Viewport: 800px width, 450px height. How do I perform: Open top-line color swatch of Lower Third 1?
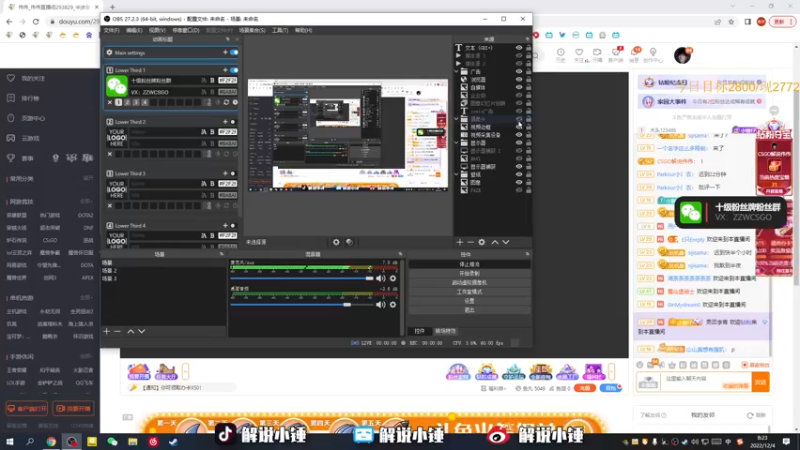click(x=228, y=81)
